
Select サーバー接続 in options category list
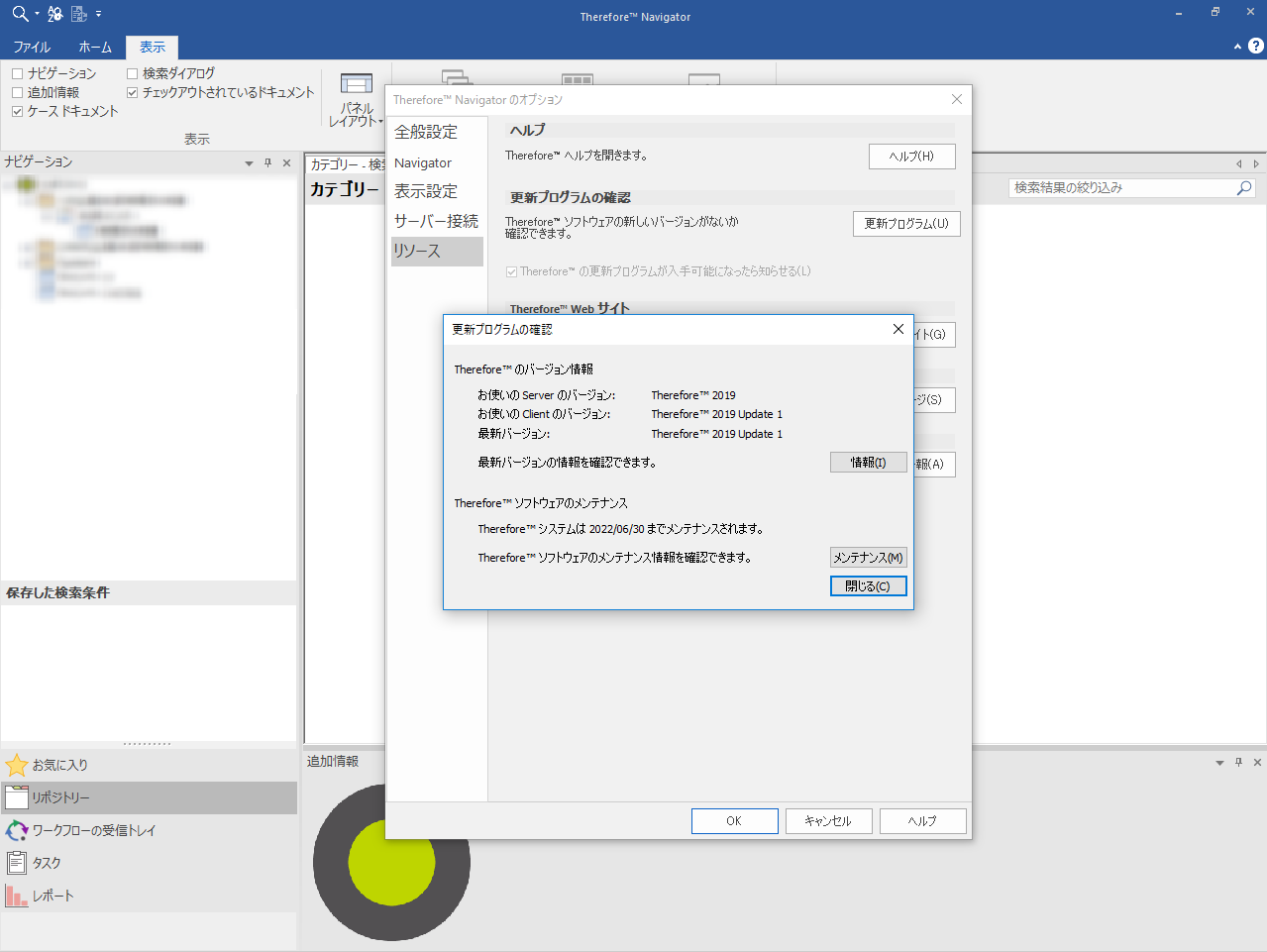coord(436,221)
